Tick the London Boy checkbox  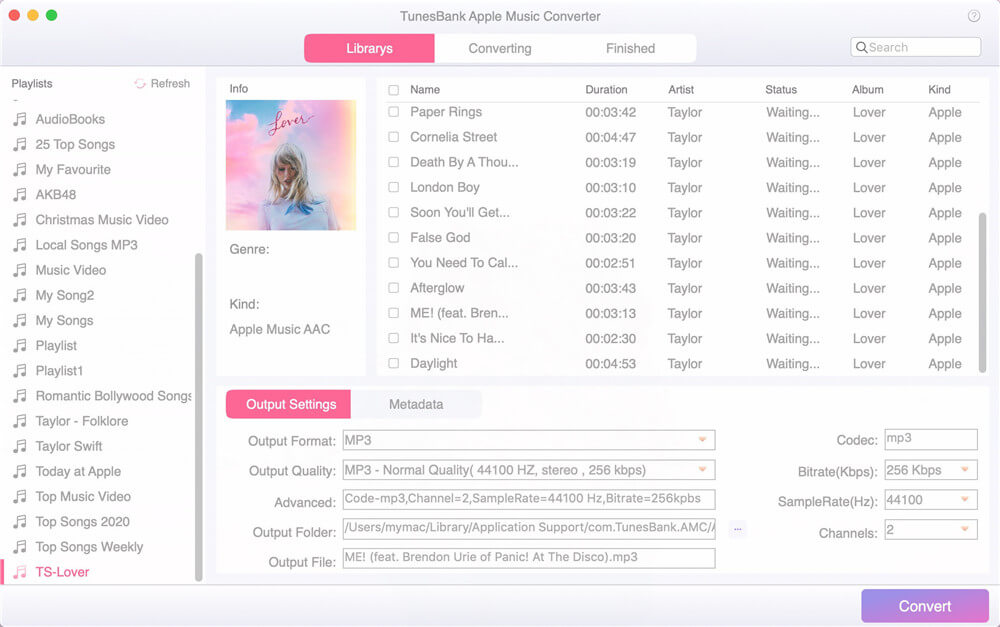coord(393,188)
